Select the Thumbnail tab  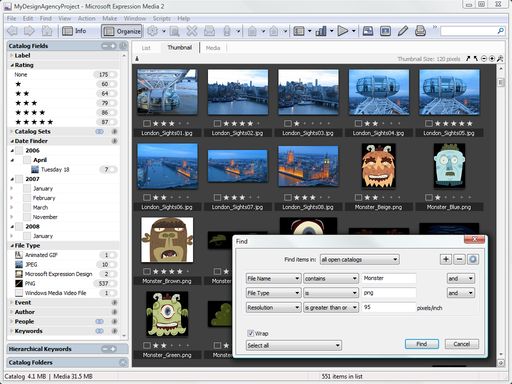click(180, 48)
